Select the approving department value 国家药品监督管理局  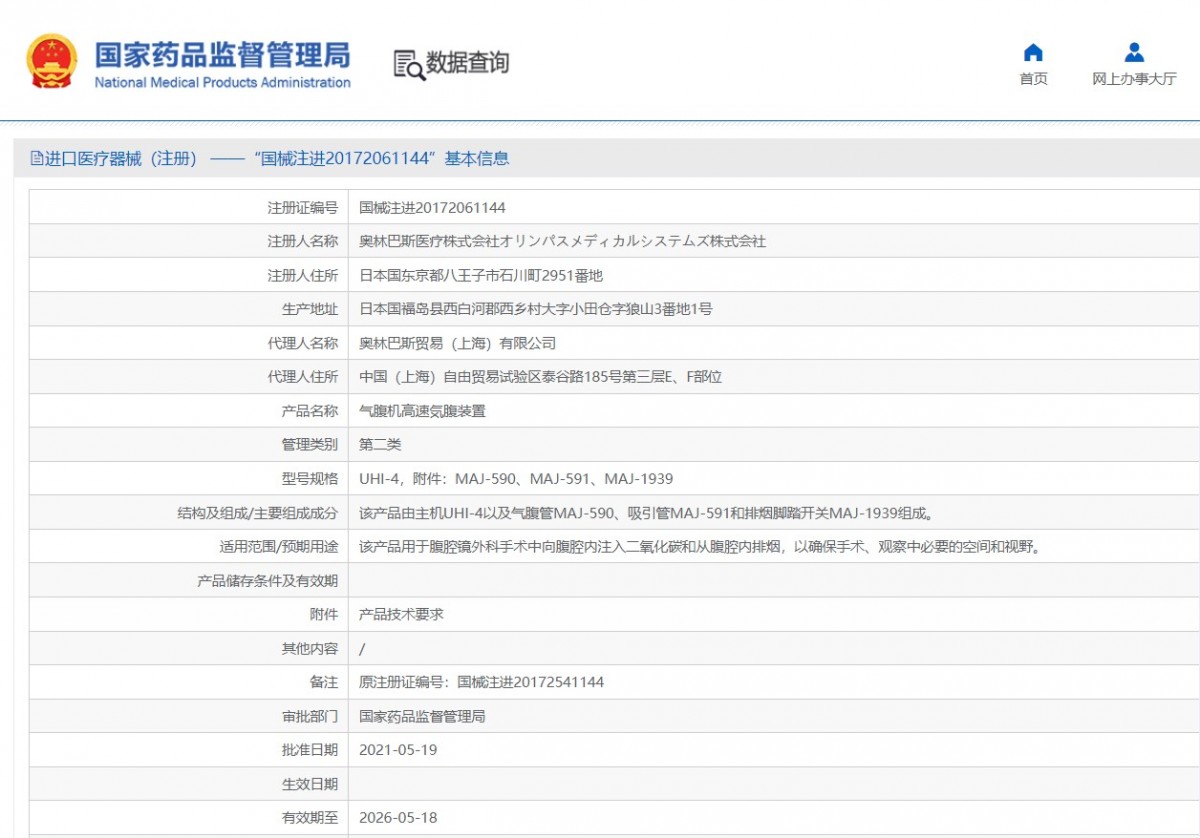[422, 716]
